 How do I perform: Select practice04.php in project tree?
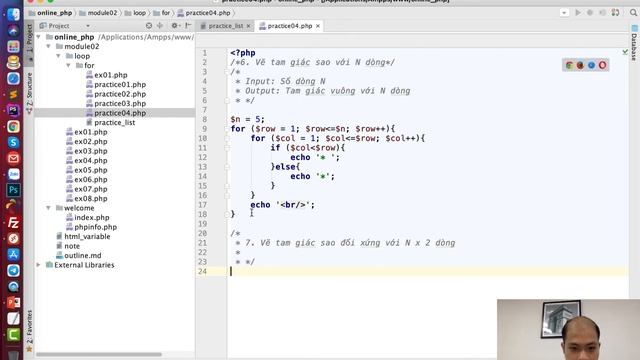coord(116,113)
